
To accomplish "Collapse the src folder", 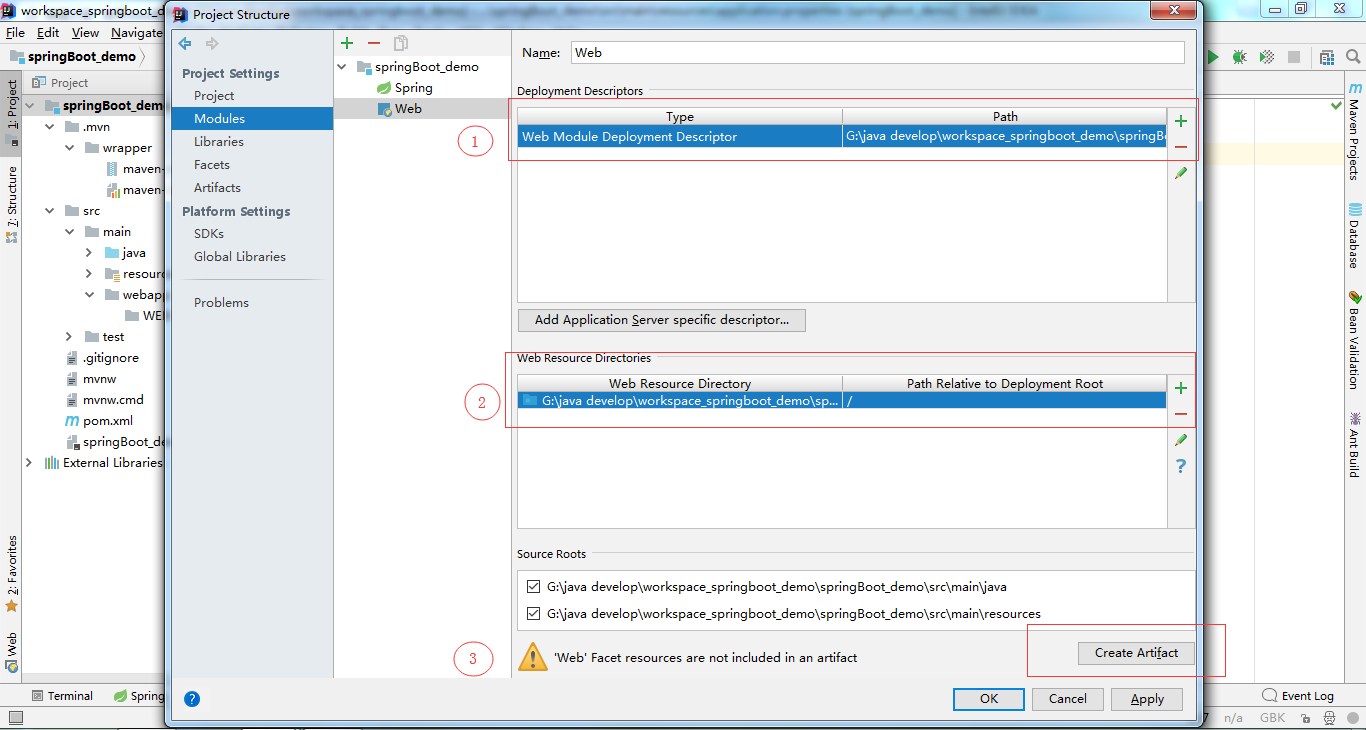I will pos(50,211).
